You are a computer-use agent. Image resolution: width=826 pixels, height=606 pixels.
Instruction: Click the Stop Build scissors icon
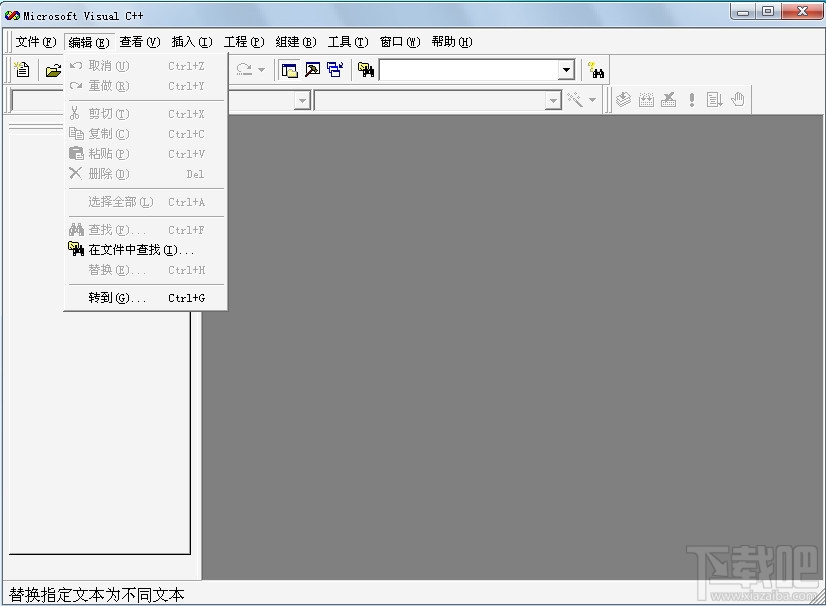(x=668, y=99)
